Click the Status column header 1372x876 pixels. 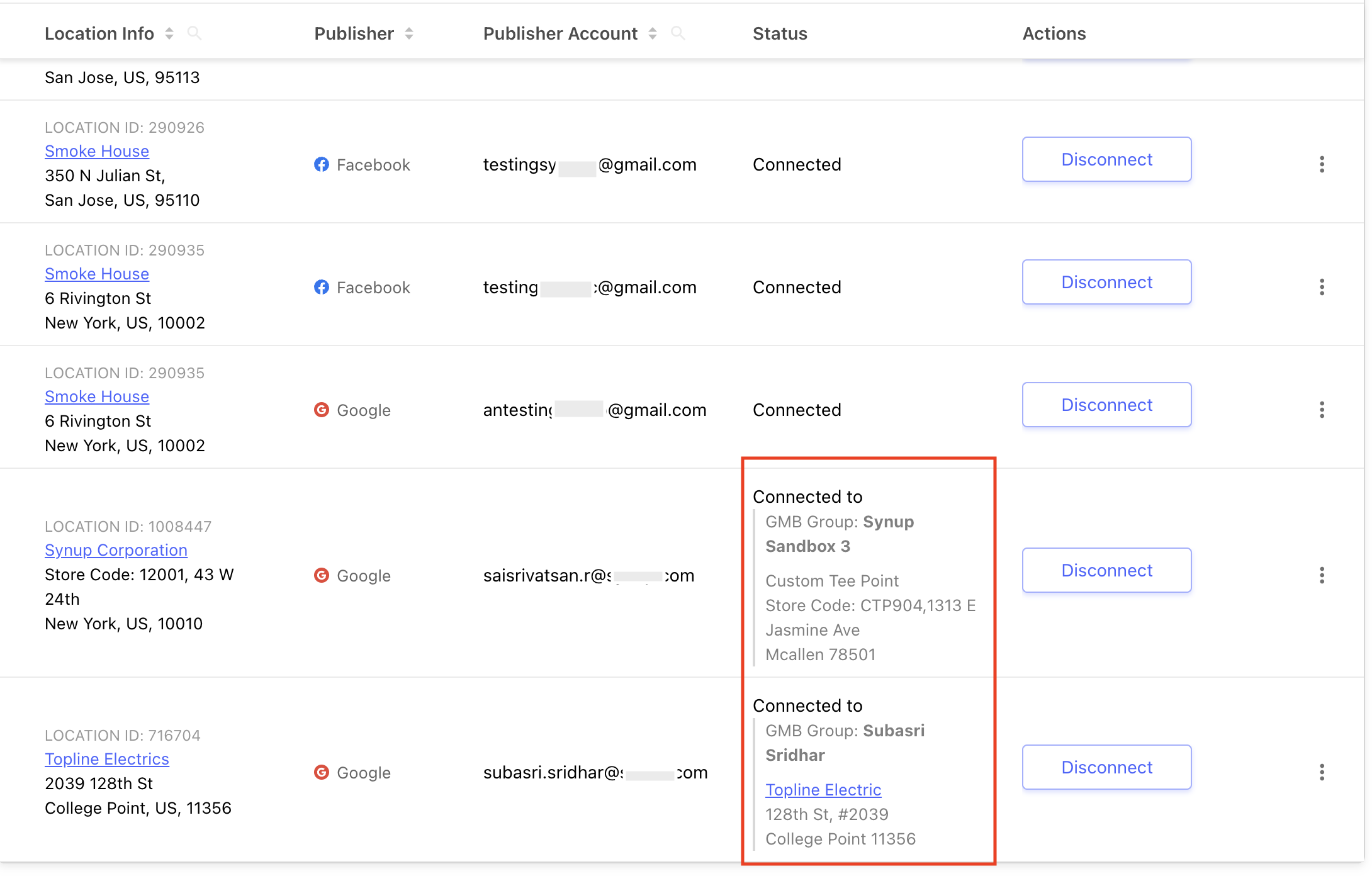780,33
